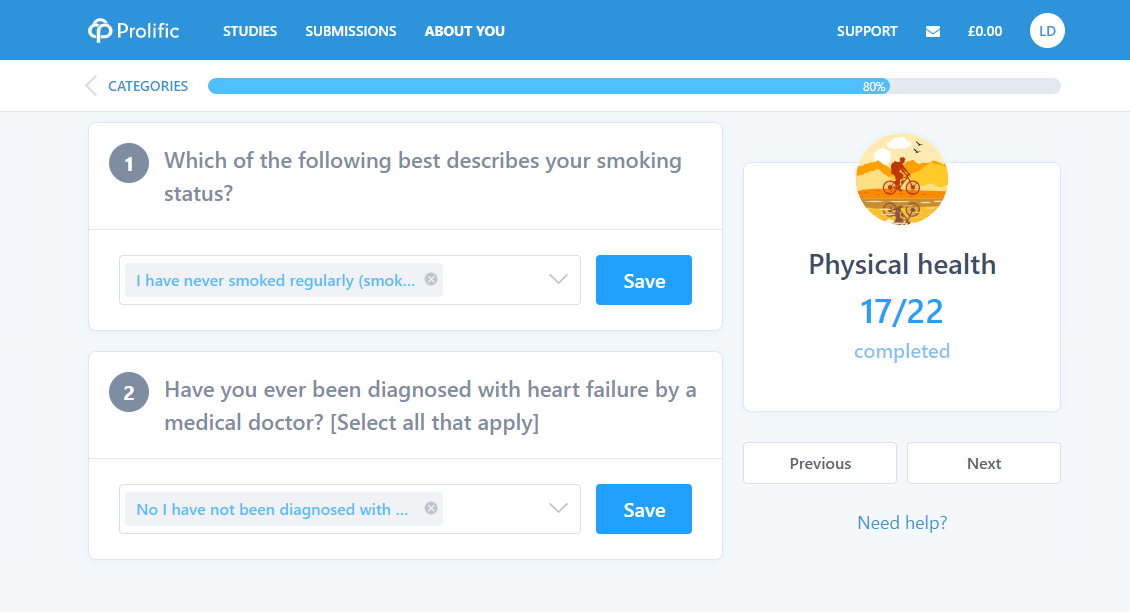Switch to About You tab
The width and height of the screenshot is (1130, 612).
(x=464, y=31)
